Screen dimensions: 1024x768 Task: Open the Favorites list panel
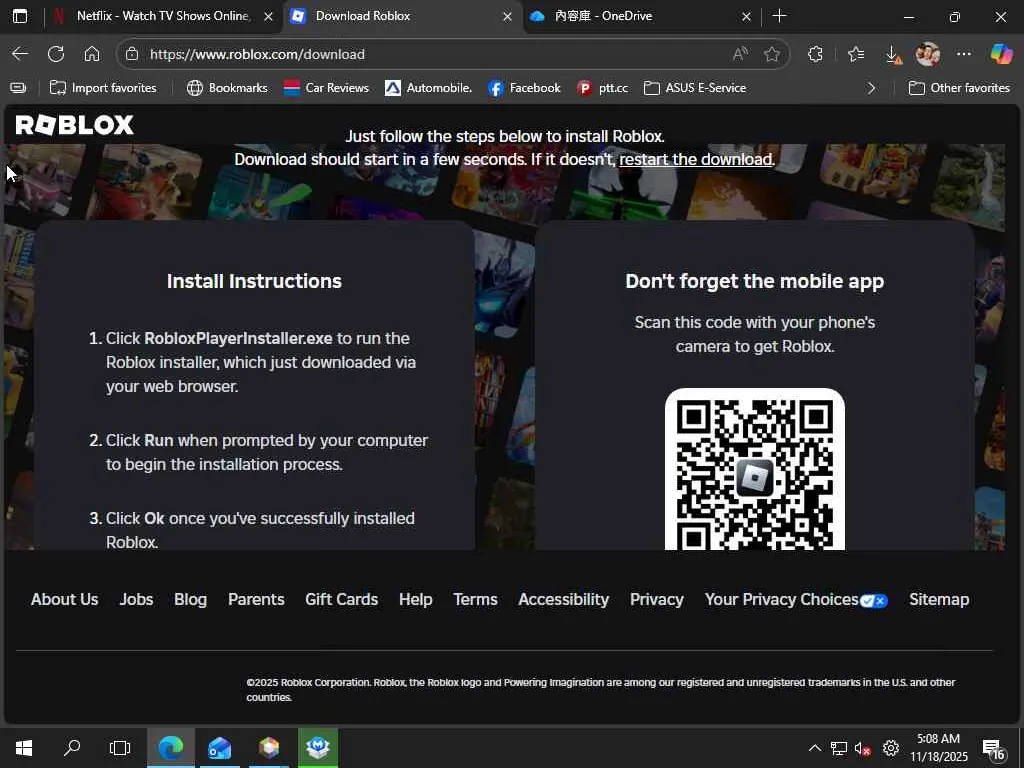856,54
